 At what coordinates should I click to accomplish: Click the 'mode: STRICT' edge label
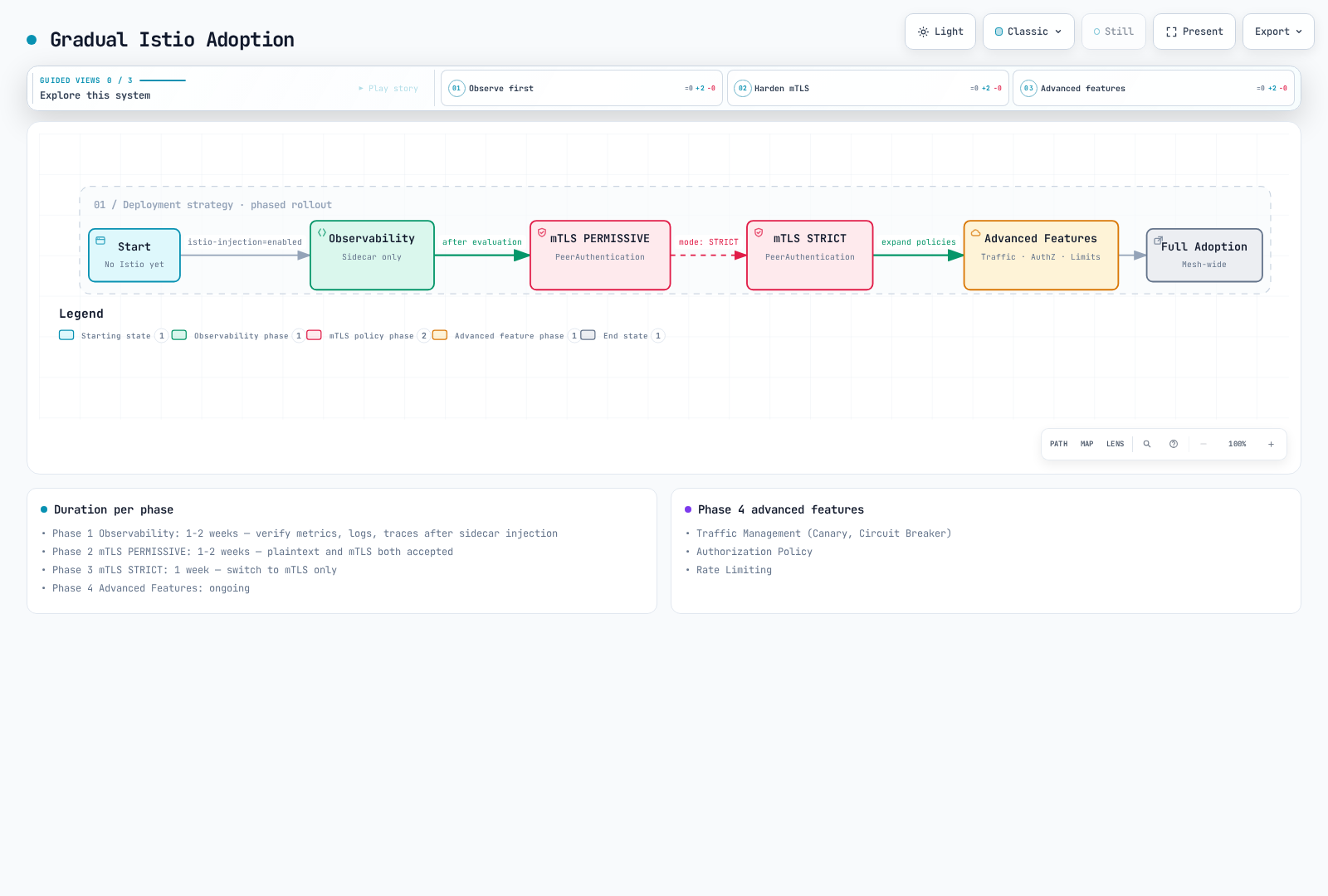click(709, 242)
